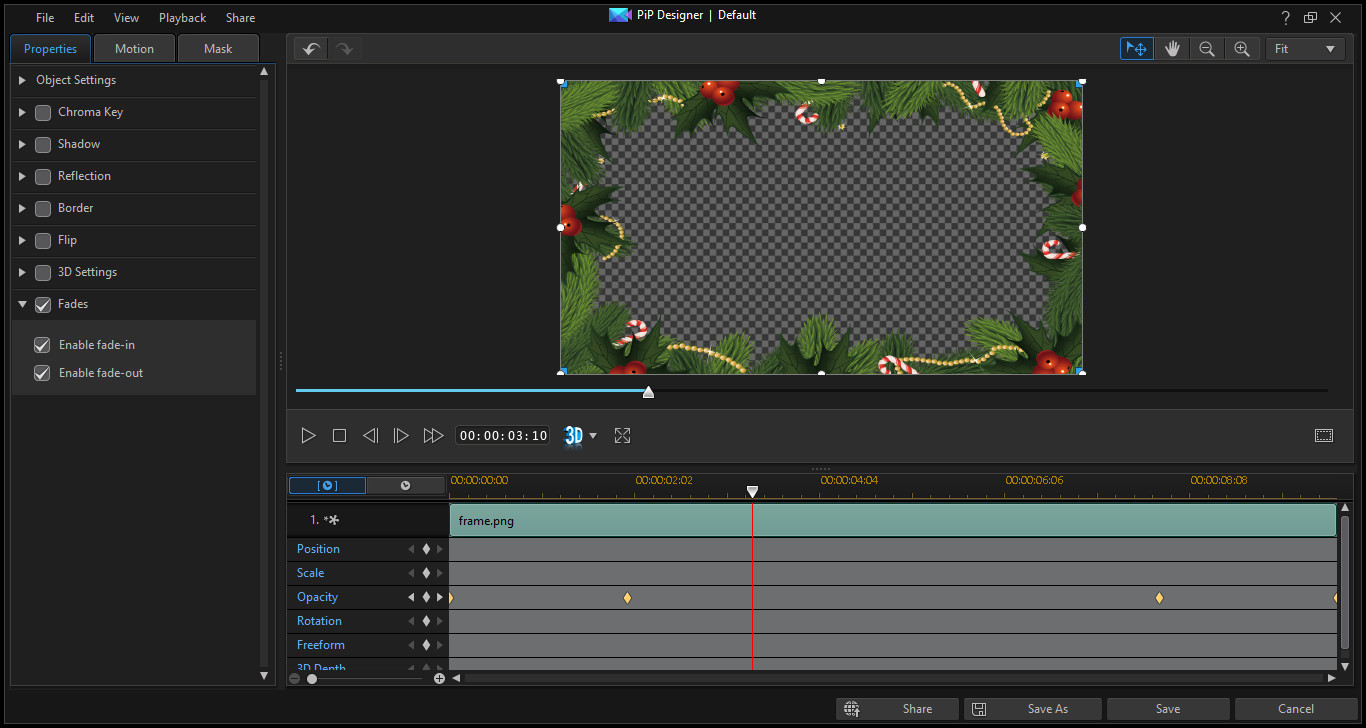Screen dimensions: 1366x728
Task: Select the hand pan tool
Action: tap(1172, 49)
